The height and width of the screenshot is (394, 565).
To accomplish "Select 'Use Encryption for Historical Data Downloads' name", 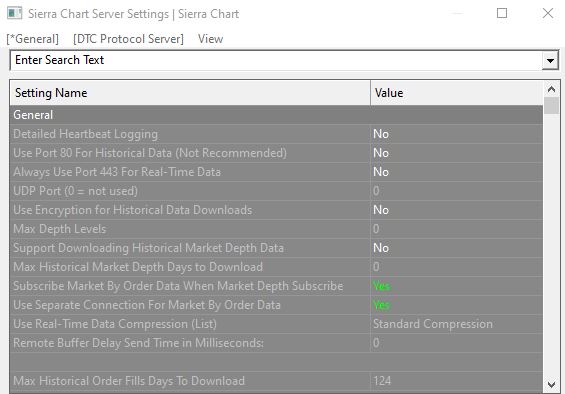I will point(133,210).
